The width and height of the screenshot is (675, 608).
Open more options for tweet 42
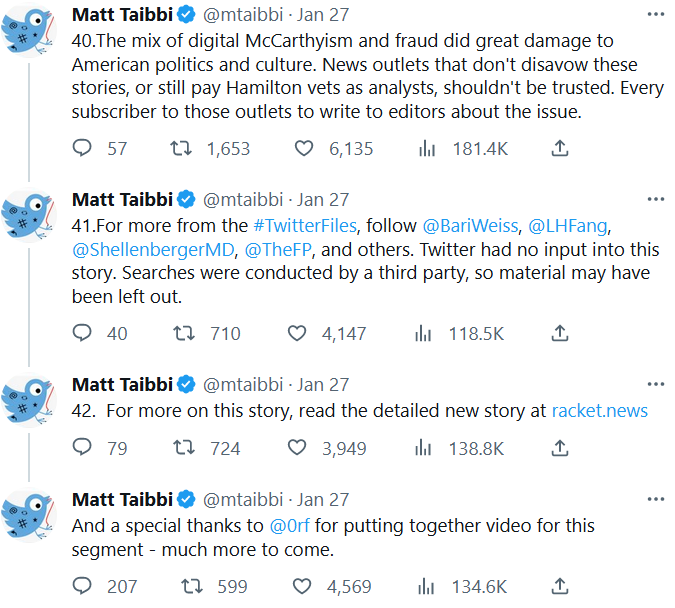pyautogui.click(x=655, y=385)
